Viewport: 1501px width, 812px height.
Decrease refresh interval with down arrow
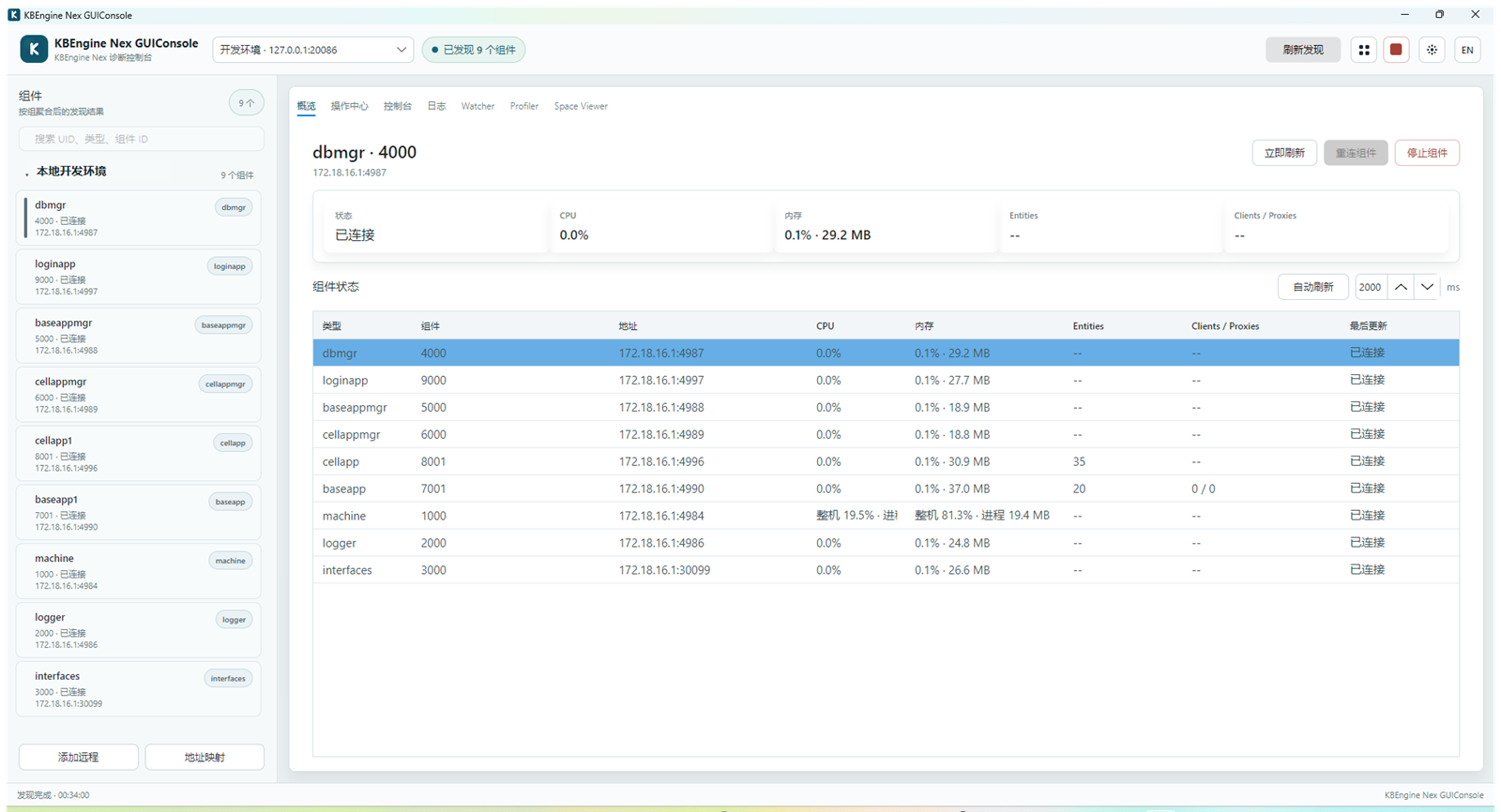click(1427, 287)
